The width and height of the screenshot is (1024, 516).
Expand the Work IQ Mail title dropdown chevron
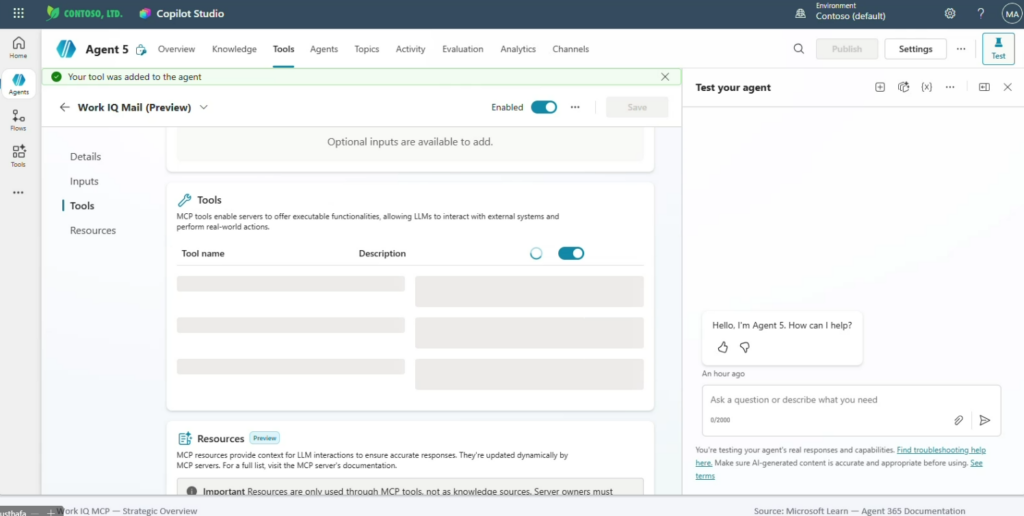pyautogui.click(x=204, y=107)
